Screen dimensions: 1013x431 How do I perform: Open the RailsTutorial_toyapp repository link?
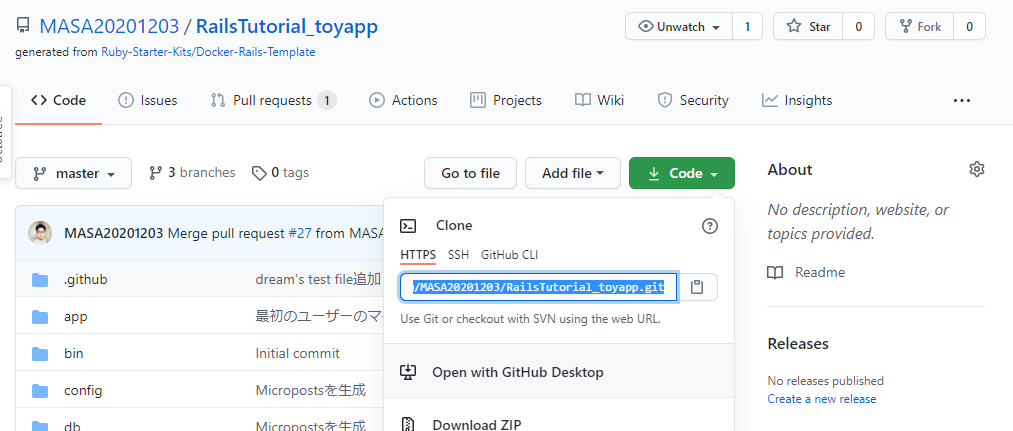(x=286, y=26)
